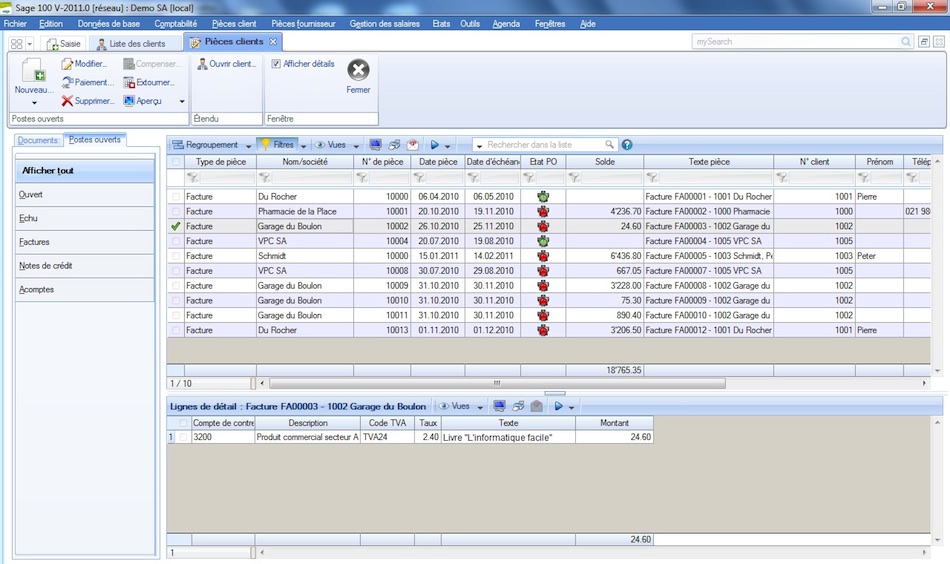Tick the checkbox for invoice 10004 VPC SA

pos(176,241)
